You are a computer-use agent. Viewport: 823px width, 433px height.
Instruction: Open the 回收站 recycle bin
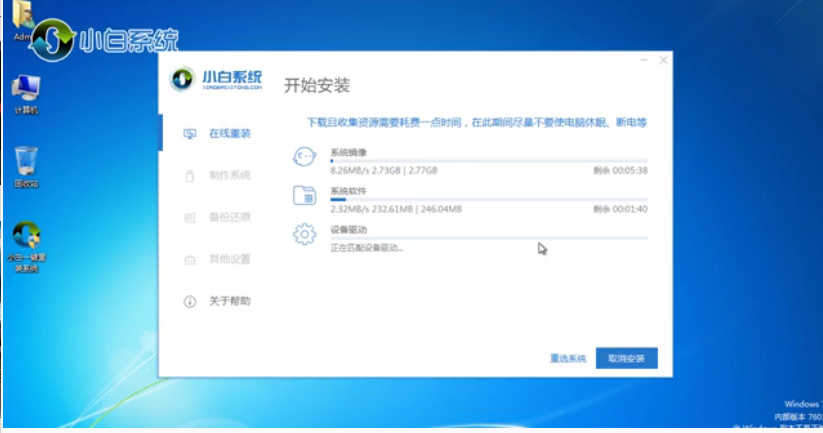coord(26,167)
